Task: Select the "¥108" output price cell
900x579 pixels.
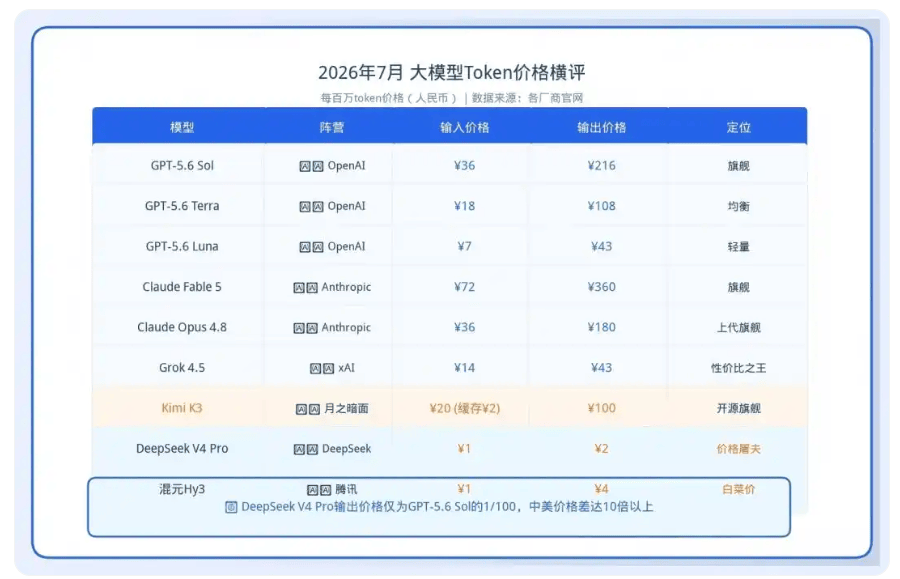Action: pyautogui.click(x=602, y=206)
